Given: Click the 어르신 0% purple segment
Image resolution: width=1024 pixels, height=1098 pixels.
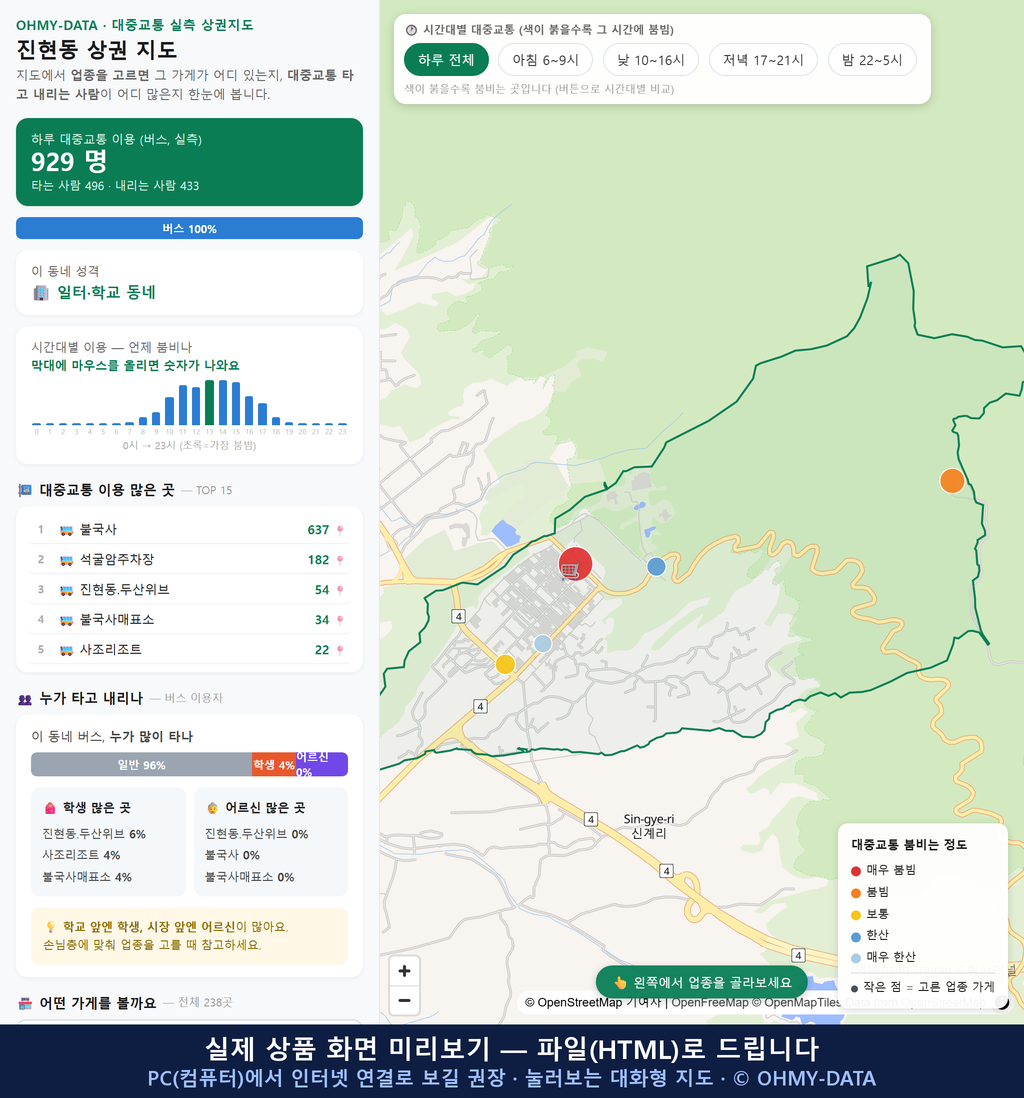Looking at the screenshot, I should [x=322, y=765].
